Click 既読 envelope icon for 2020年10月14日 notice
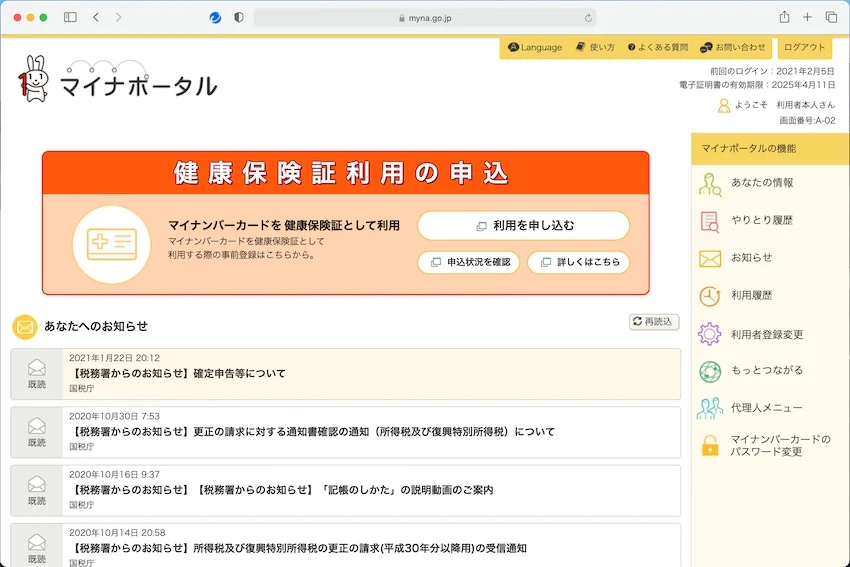850x567 pixels. tap(37, 542)
